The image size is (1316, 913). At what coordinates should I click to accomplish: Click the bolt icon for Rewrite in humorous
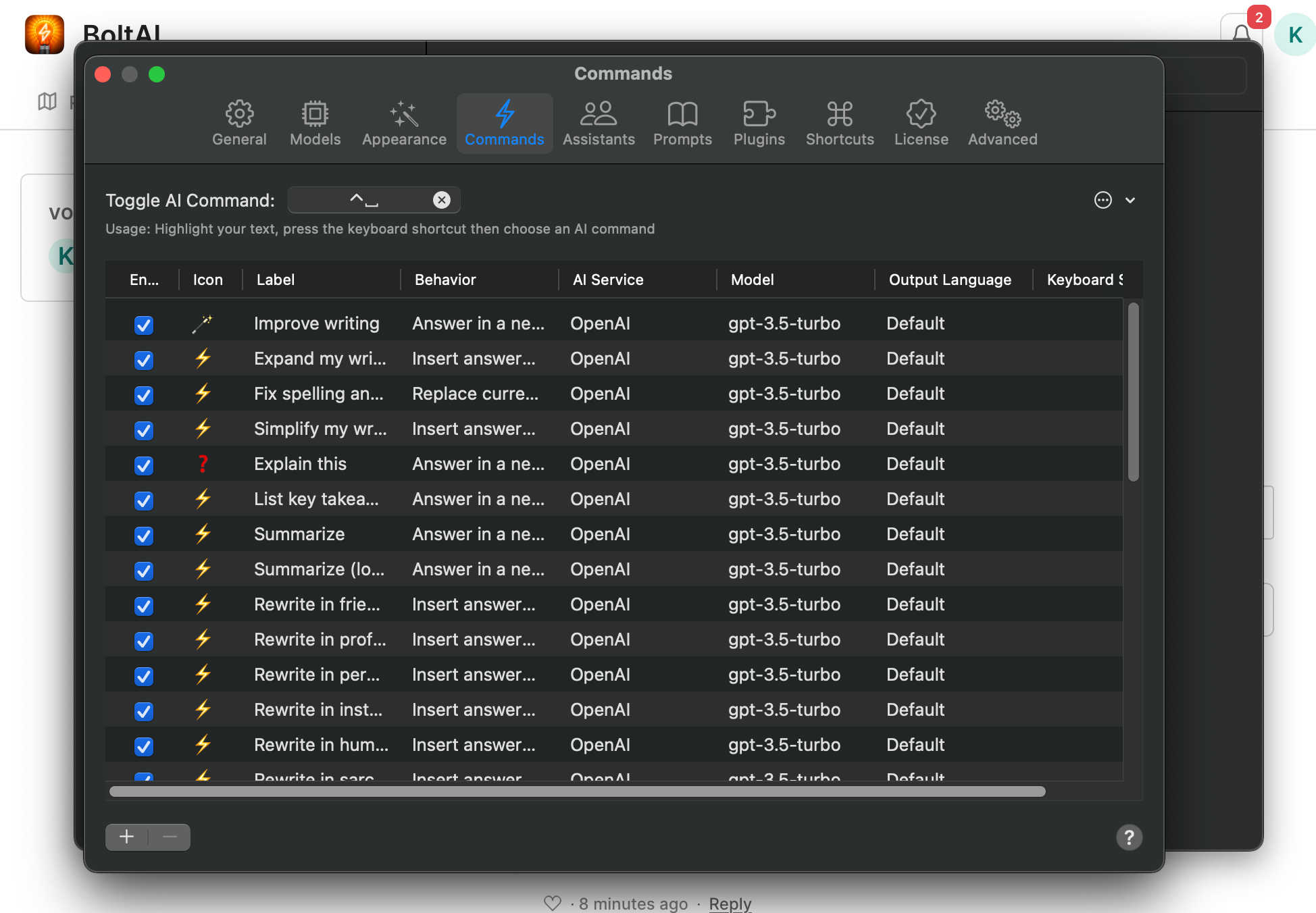pos(203,744)
